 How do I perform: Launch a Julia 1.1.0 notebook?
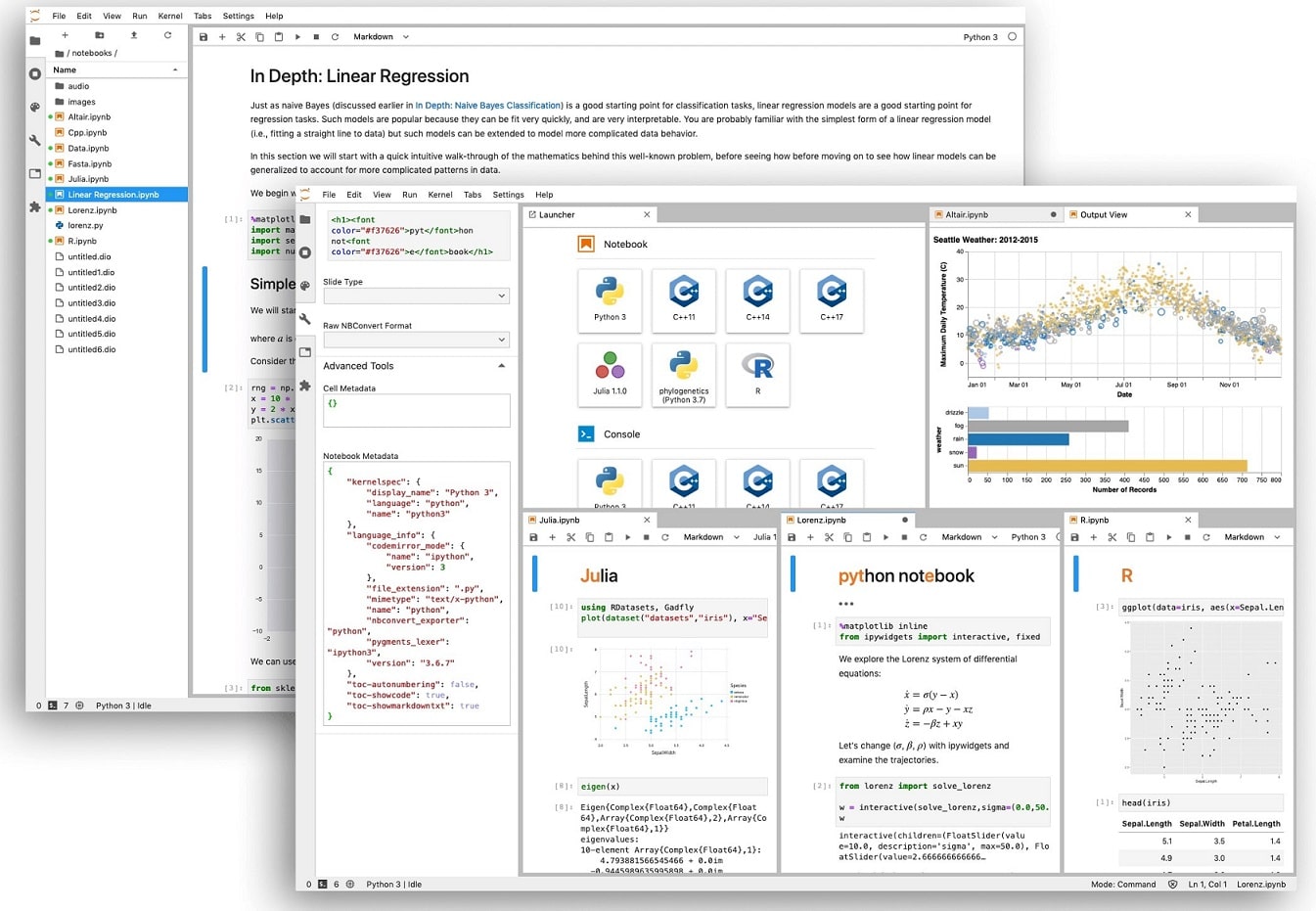pos(610,375)
